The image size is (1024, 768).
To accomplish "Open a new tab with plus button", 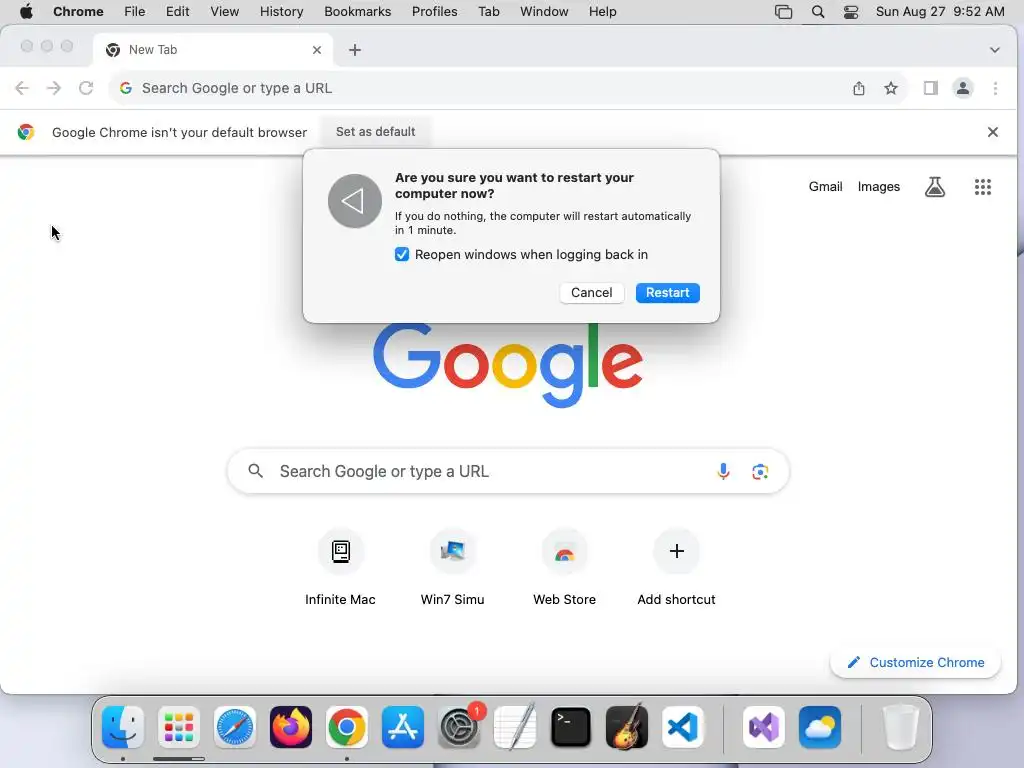I will pyautogui.click(x=355, y=50).
